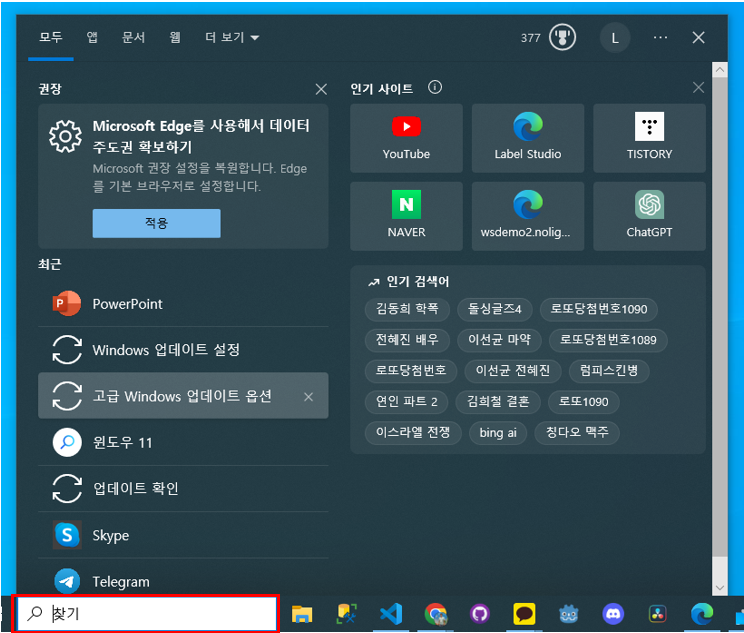This screenshot has width=744, height=633.
Task: Search trending term 칭다오 맥주
Action: coord(577,433)
